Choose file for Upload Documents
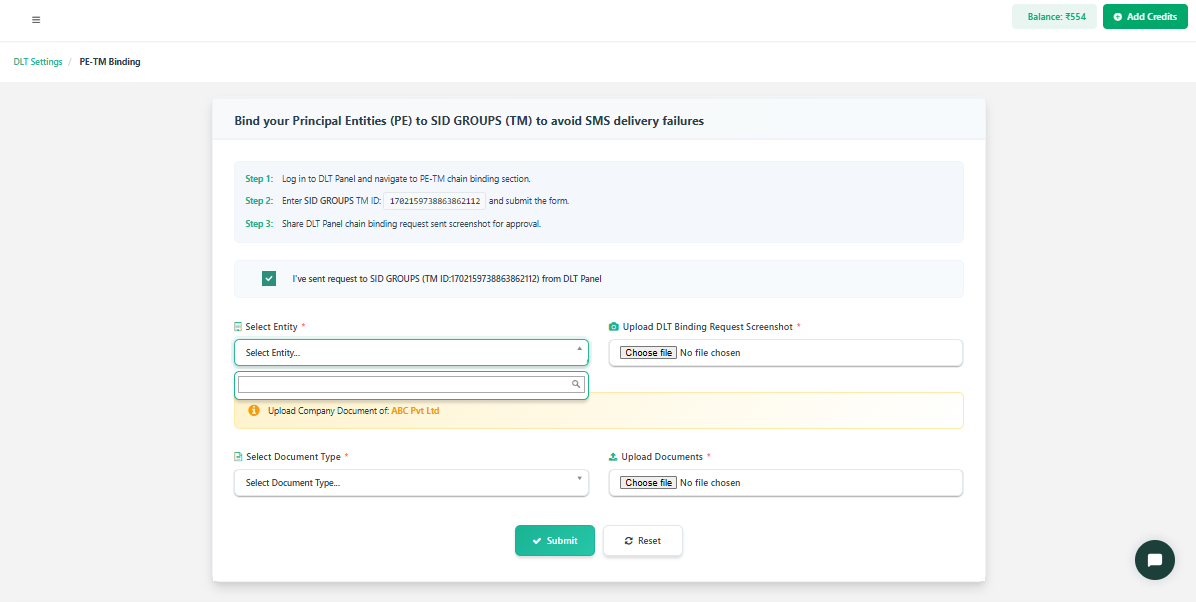Viewport: 1196px width, 602px height. [x=648, y=483]
